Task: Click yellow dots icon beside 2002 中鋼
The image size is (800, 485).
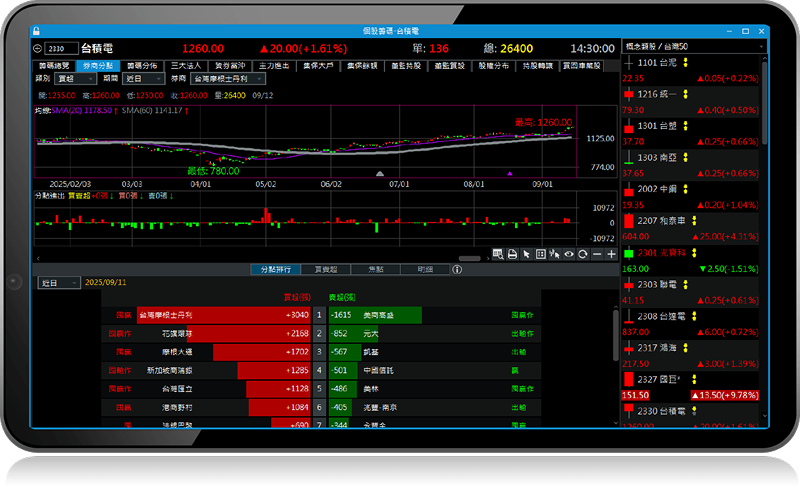Action: click(x=685, y=189)
